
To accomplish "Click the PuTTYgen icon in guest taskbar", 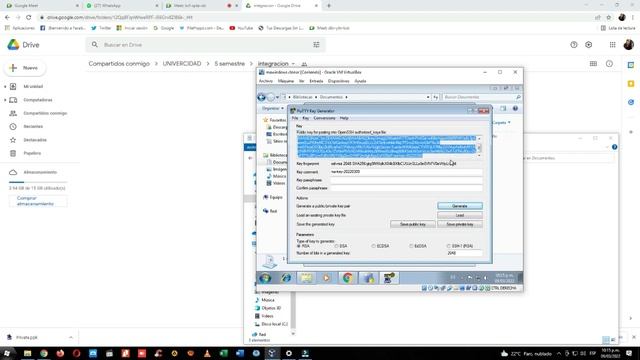I will [x=389, y=278].
